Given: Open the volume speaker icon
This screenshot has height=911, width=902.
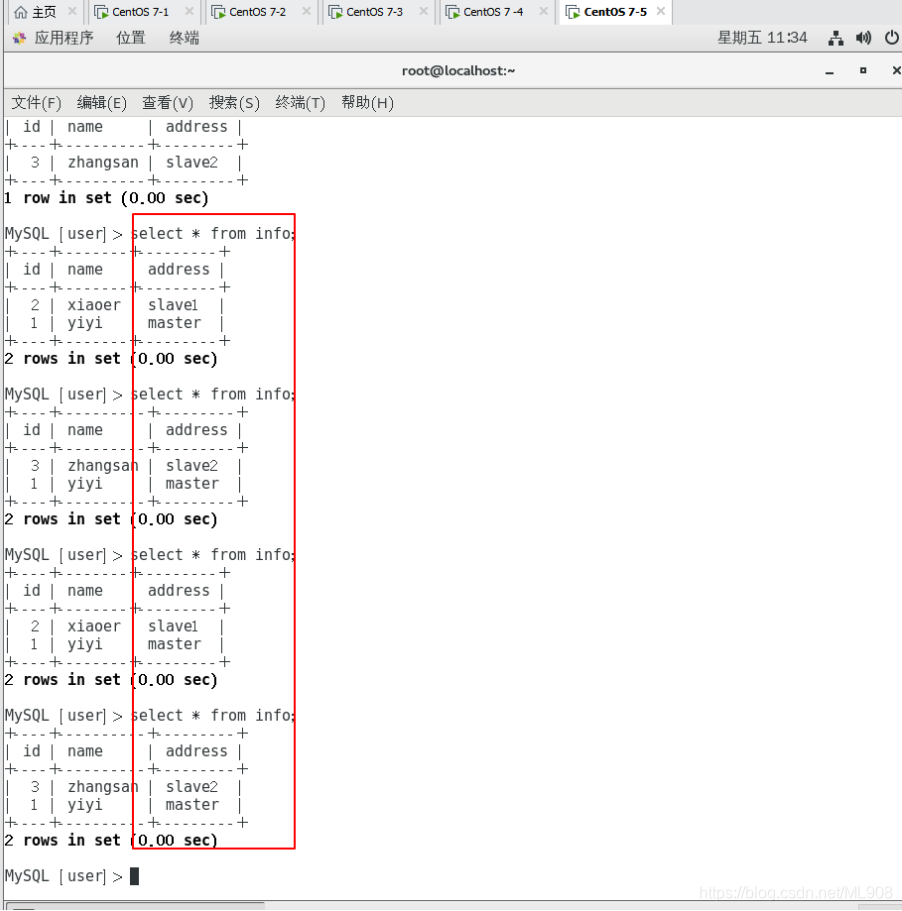Looking at the screenshot, I should [x=864, y=38].
